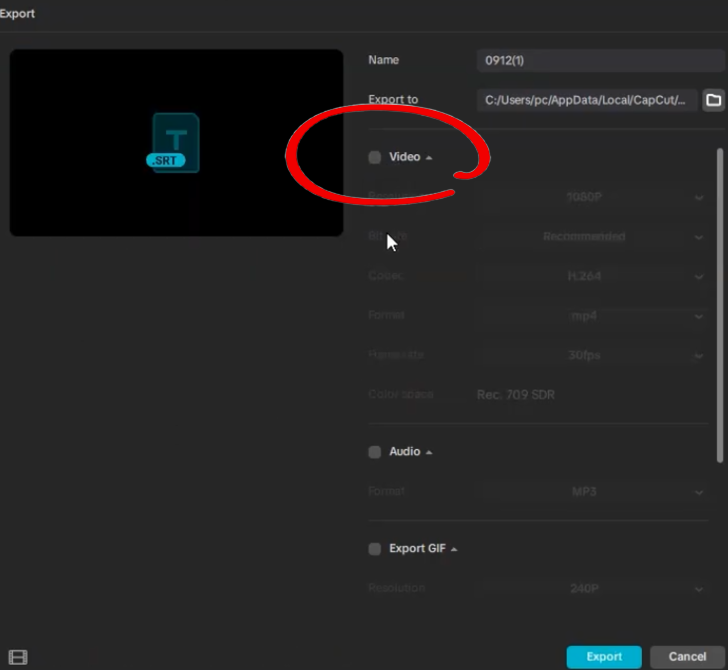Click the SRT subtitle file icon in preview
The height and width of the screenshot is (670, 728).
pos(173,143)
